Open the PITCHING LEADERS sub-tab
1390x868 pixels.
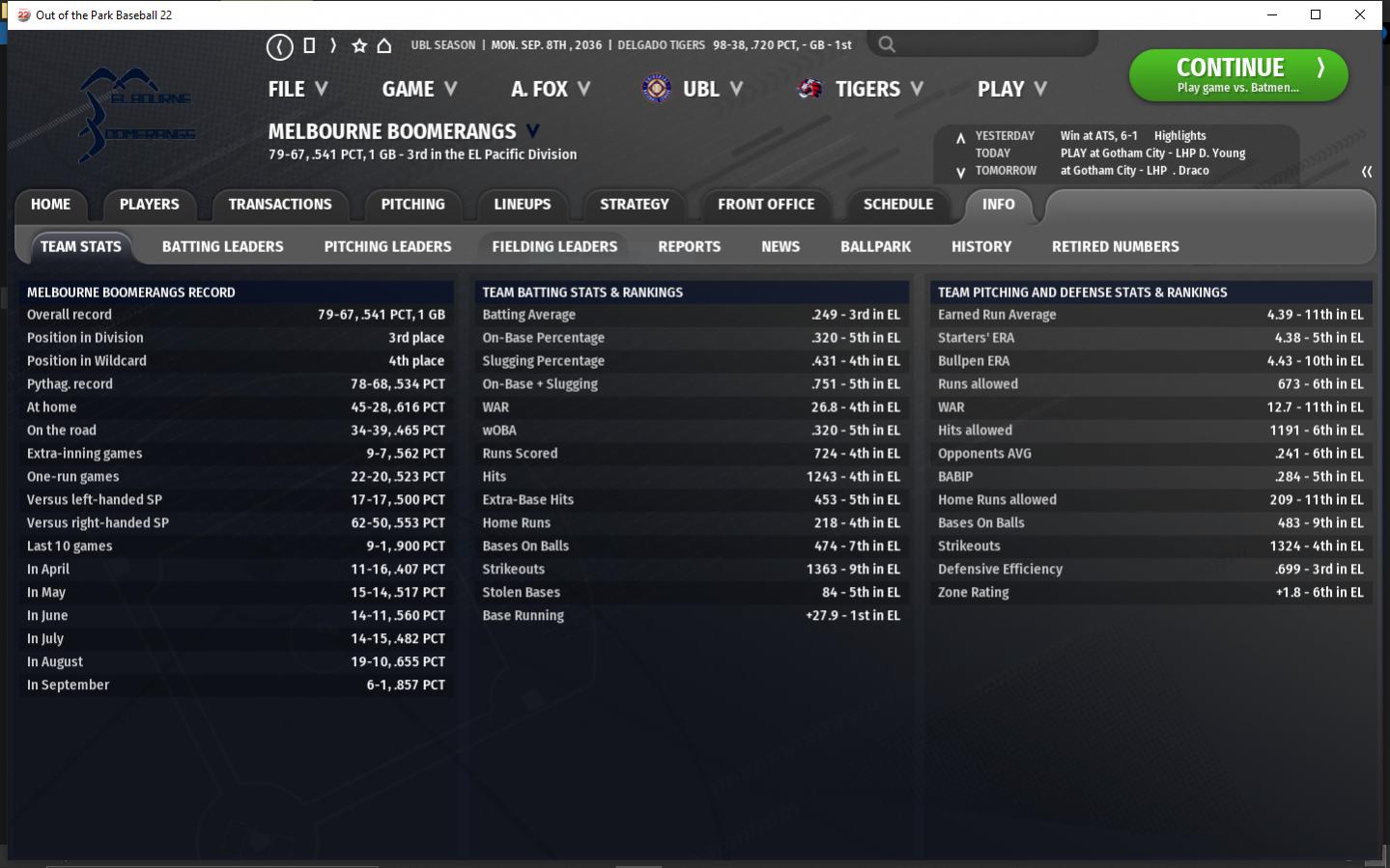[388, 246]
